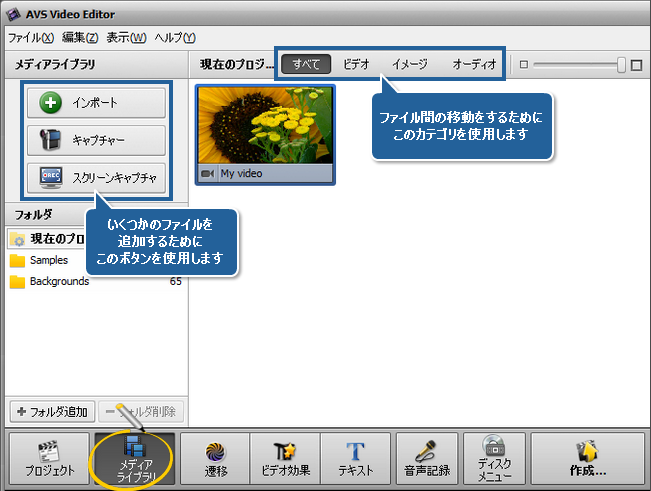Viewport: 651px width, 491px height.
Task: Click the small thumbnail size icon
Action: pyautogui.click(x=524, y=65)
